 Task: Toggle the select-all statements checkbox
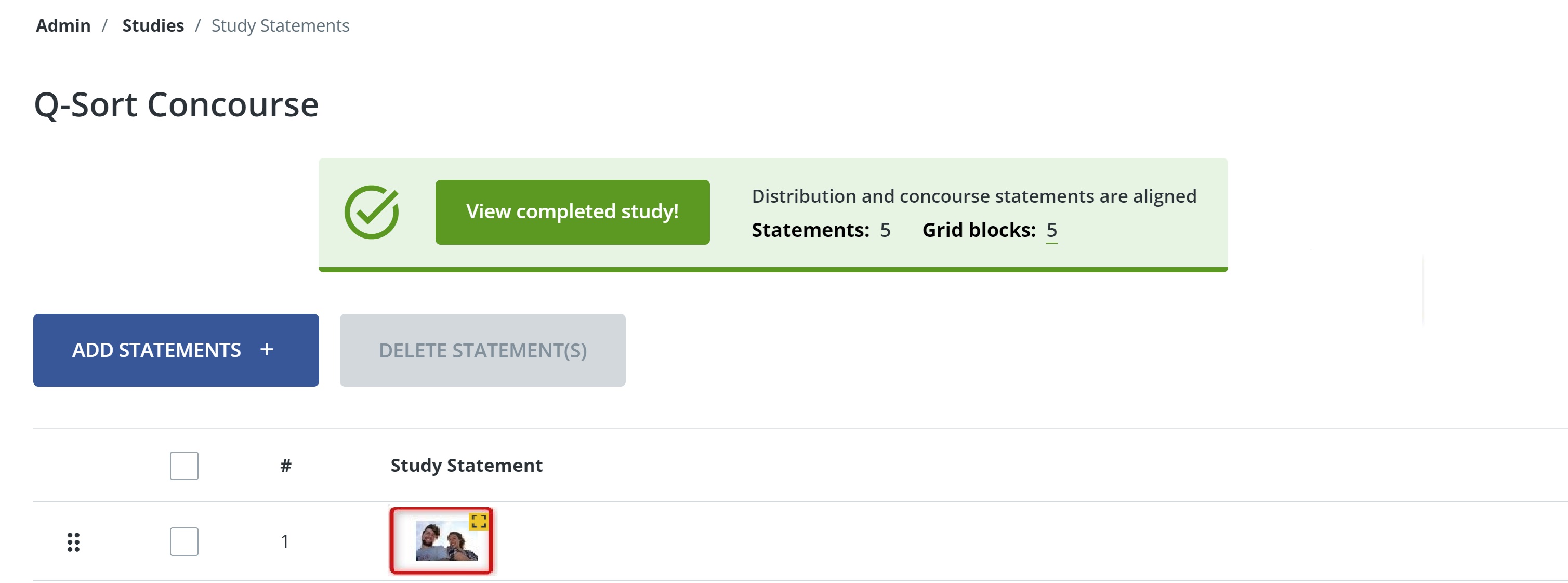point(184,466)
